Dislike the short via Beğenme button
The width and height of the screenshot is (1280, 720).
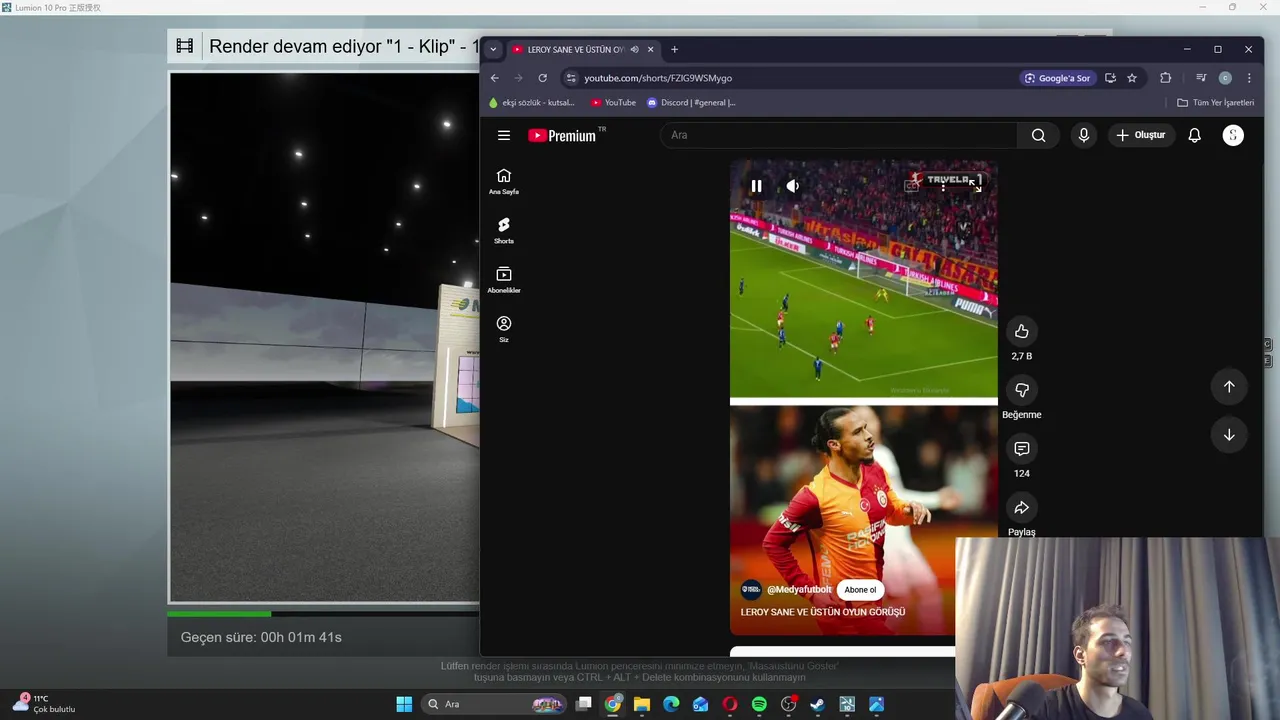1021,390
